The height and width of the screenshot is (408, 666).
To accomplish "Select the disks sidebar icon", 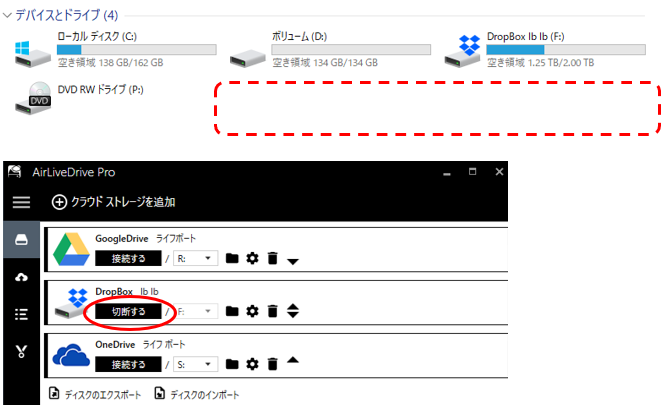I will pyautogui.click(x=21, y=239).
